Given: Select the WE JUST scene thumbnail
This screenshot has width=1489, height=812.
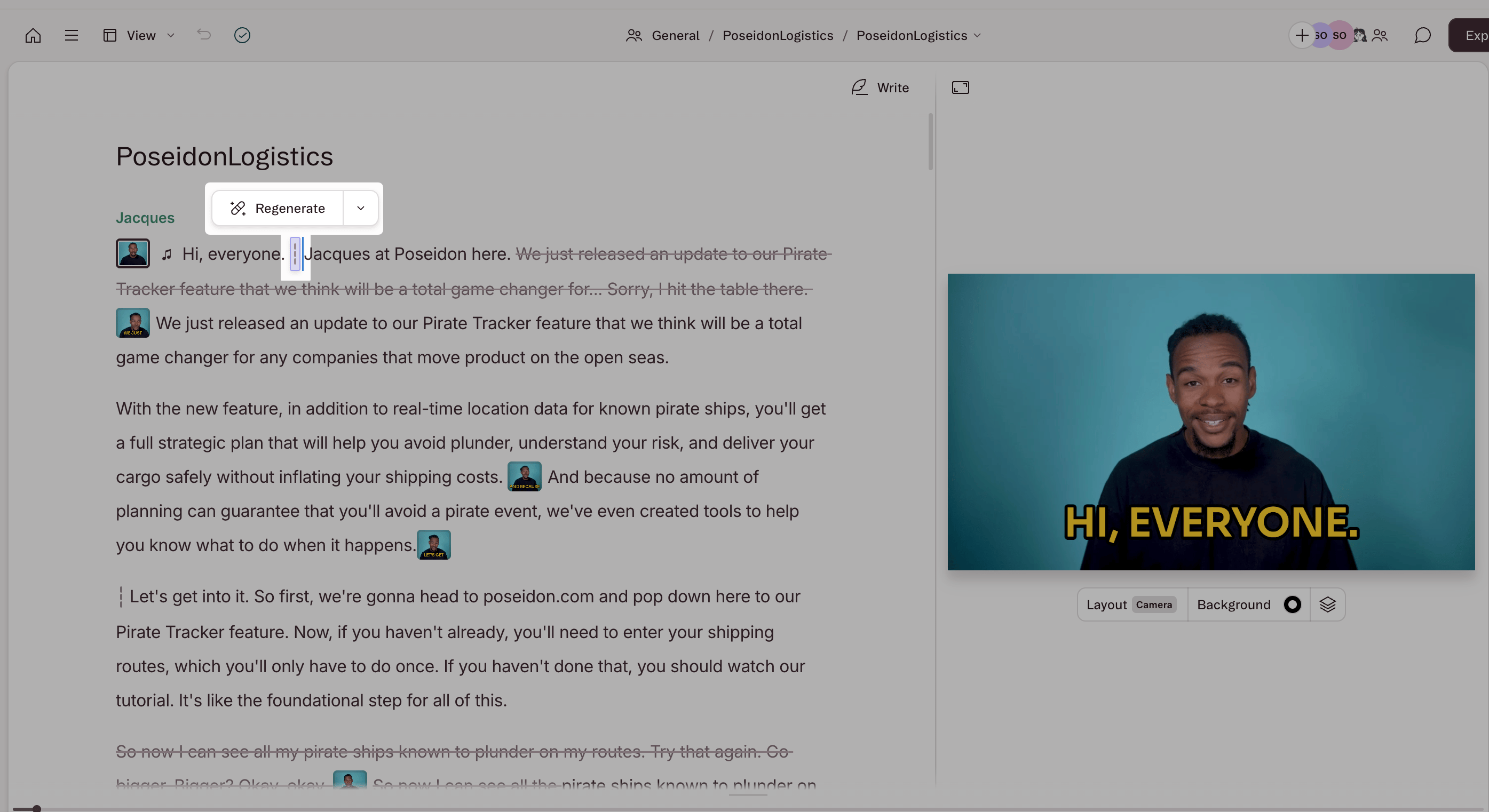Looking at the screenshot, I should pyautogui.click(x=132, y=322).
